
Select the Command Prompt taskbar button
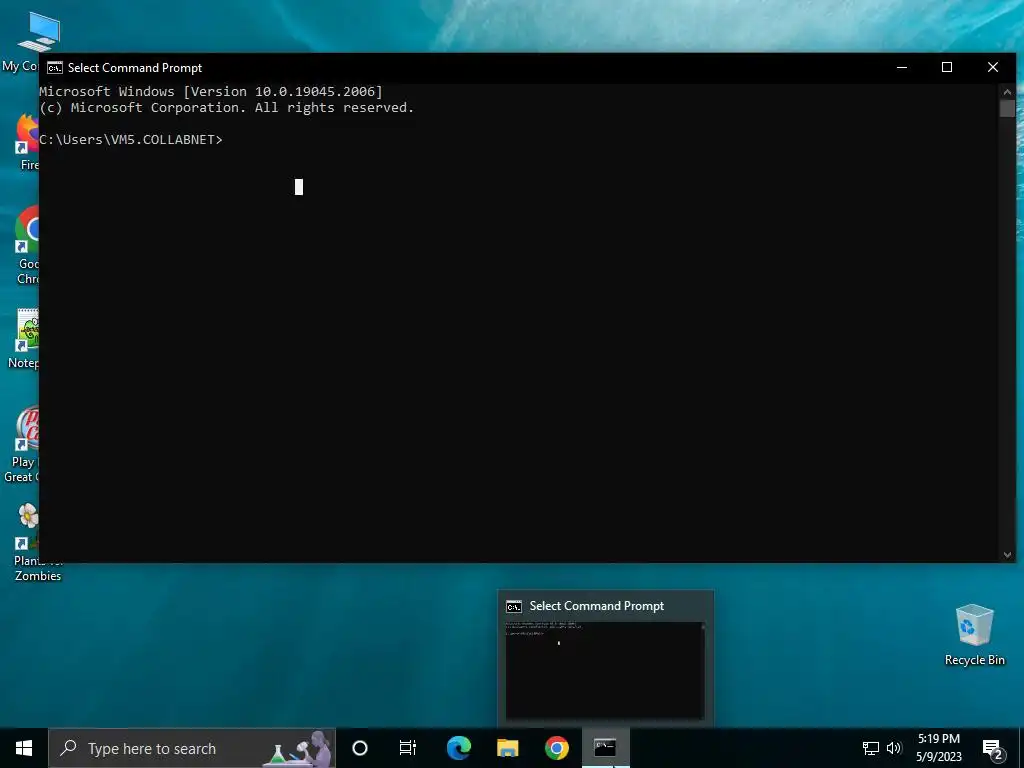pos(605,748)
